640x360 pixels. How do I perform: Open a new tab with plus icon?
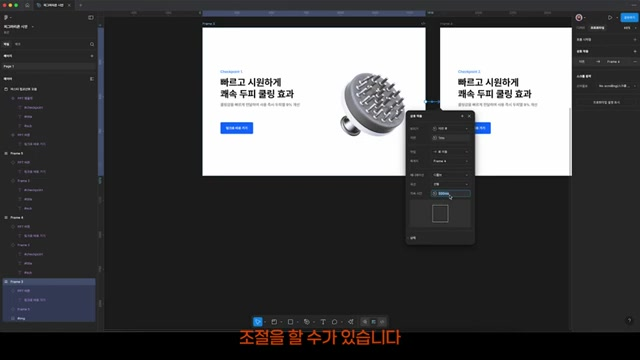pos(80,5)
